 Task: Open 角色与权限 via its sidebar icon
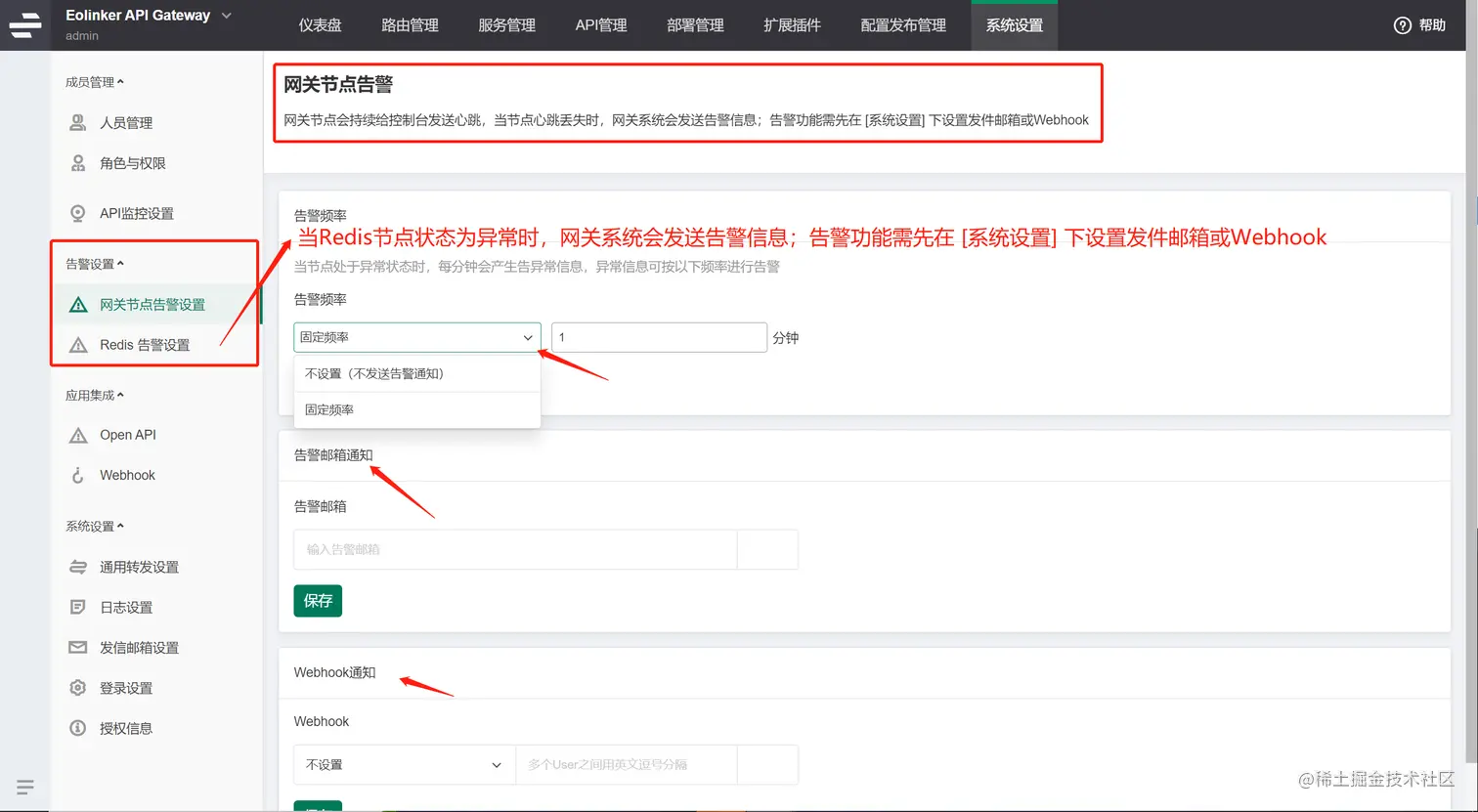click(x=78, y=163)
